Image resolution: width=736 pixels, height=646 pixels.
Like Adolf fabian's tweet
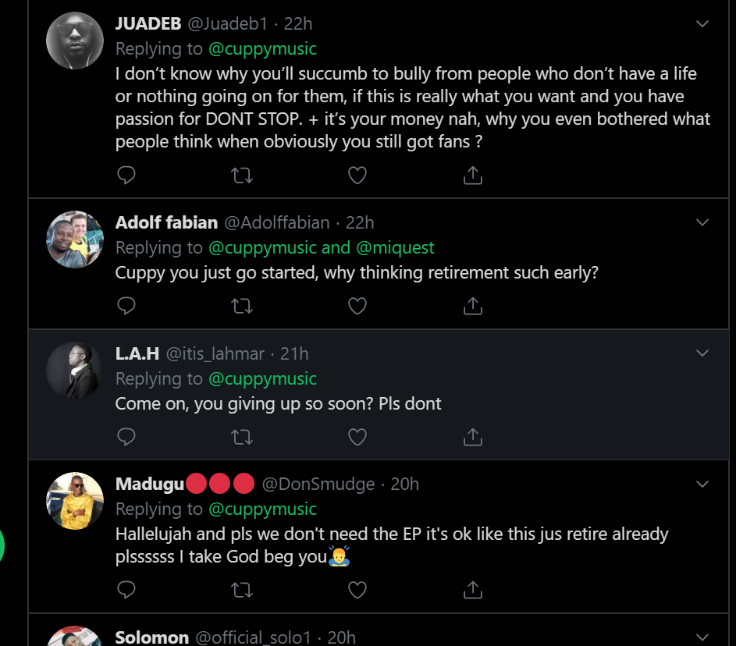pos(357,305)
